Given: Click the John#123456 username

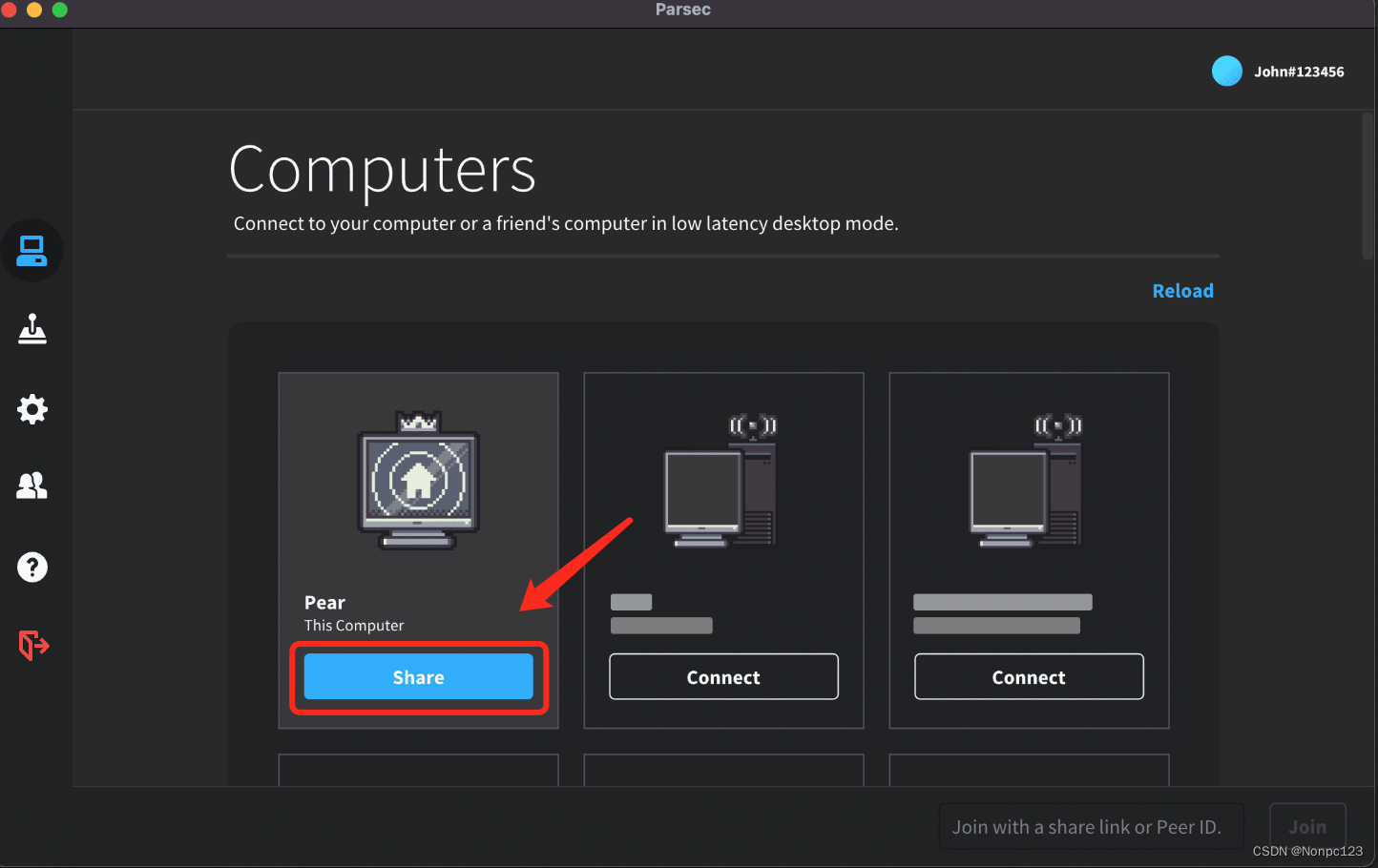Looking at the screenshot, I should [1299, 72].
